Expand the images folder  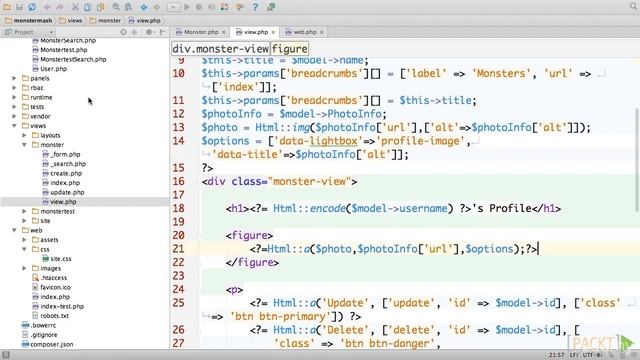click(24, 268)
